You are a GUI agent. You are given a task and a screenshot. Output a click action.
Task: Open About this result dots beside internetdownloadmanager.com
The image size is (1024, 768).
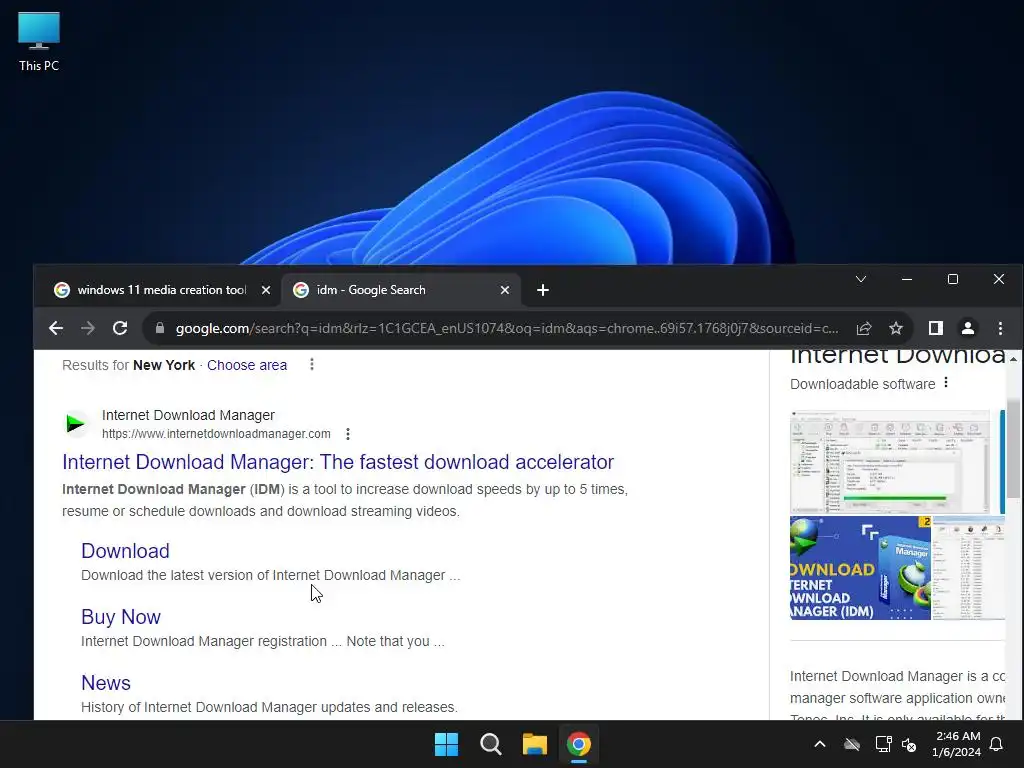coord(348,434)
